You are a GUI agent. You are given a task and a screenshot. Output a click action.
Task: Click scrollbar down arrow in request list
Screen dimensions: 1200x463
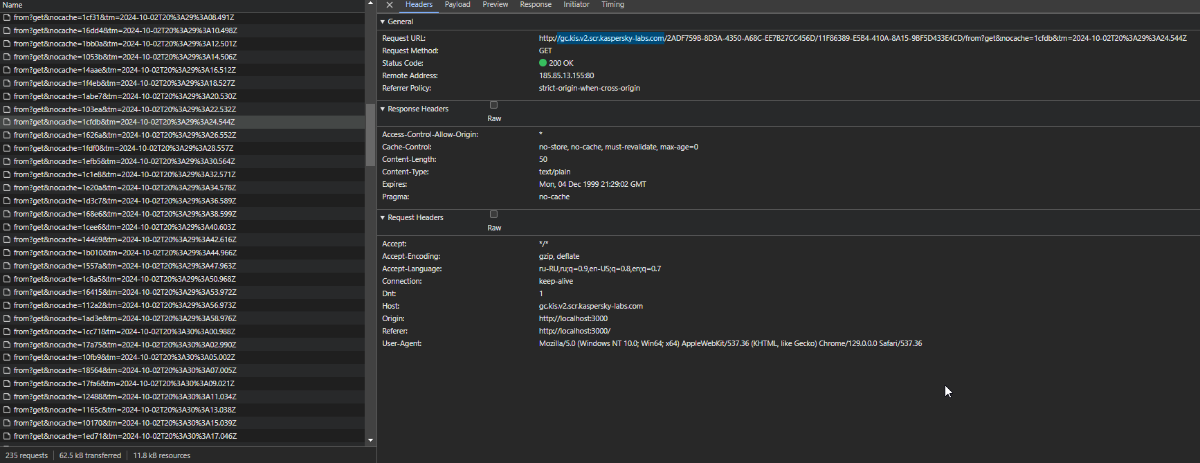coord(371,439)
